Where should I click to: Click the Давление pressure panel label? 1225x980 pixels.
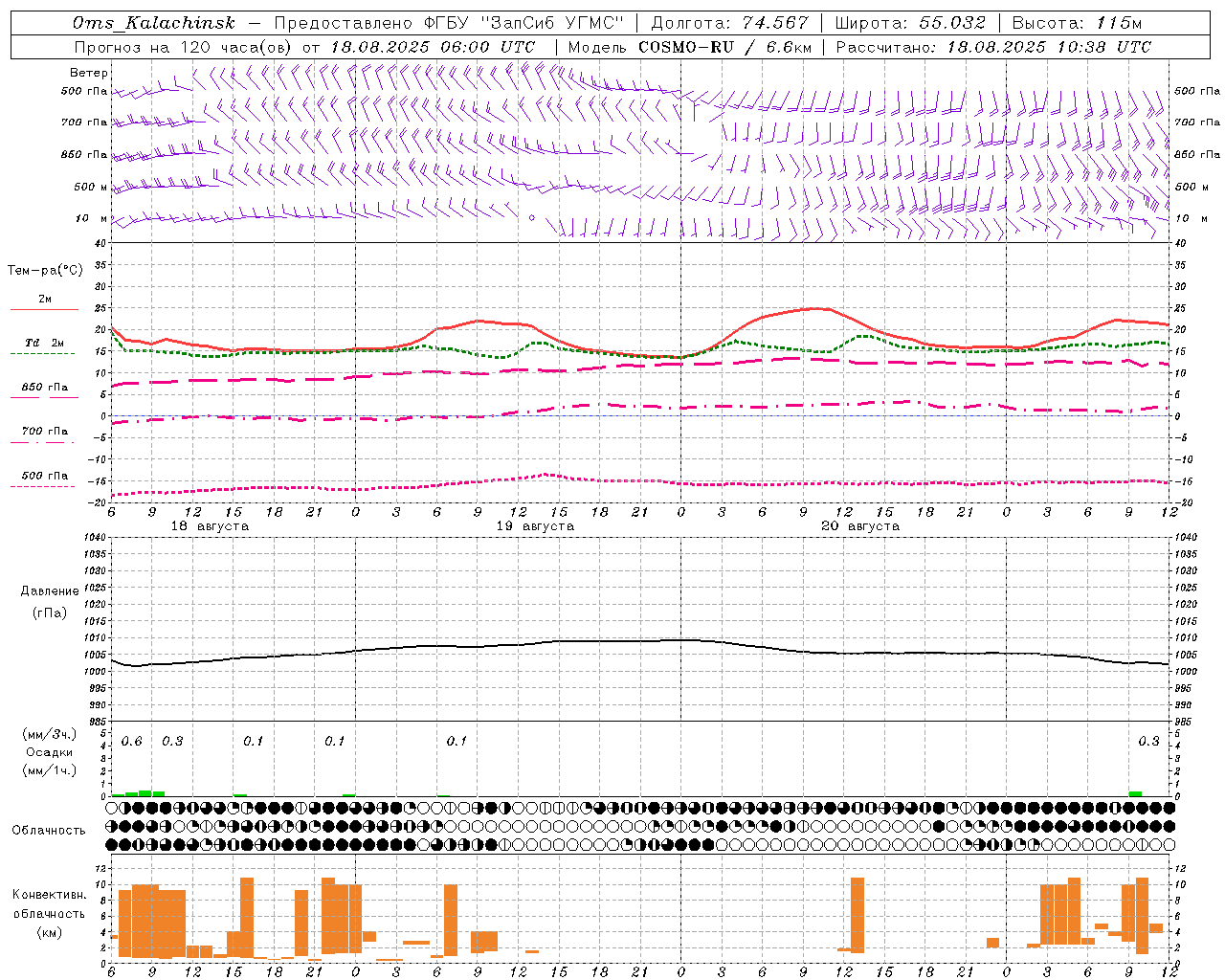[x=50, y=591]
